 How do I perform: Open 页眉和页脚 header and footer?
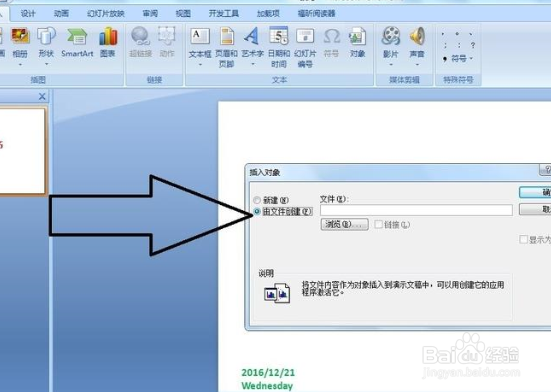[x=227, y=47]
